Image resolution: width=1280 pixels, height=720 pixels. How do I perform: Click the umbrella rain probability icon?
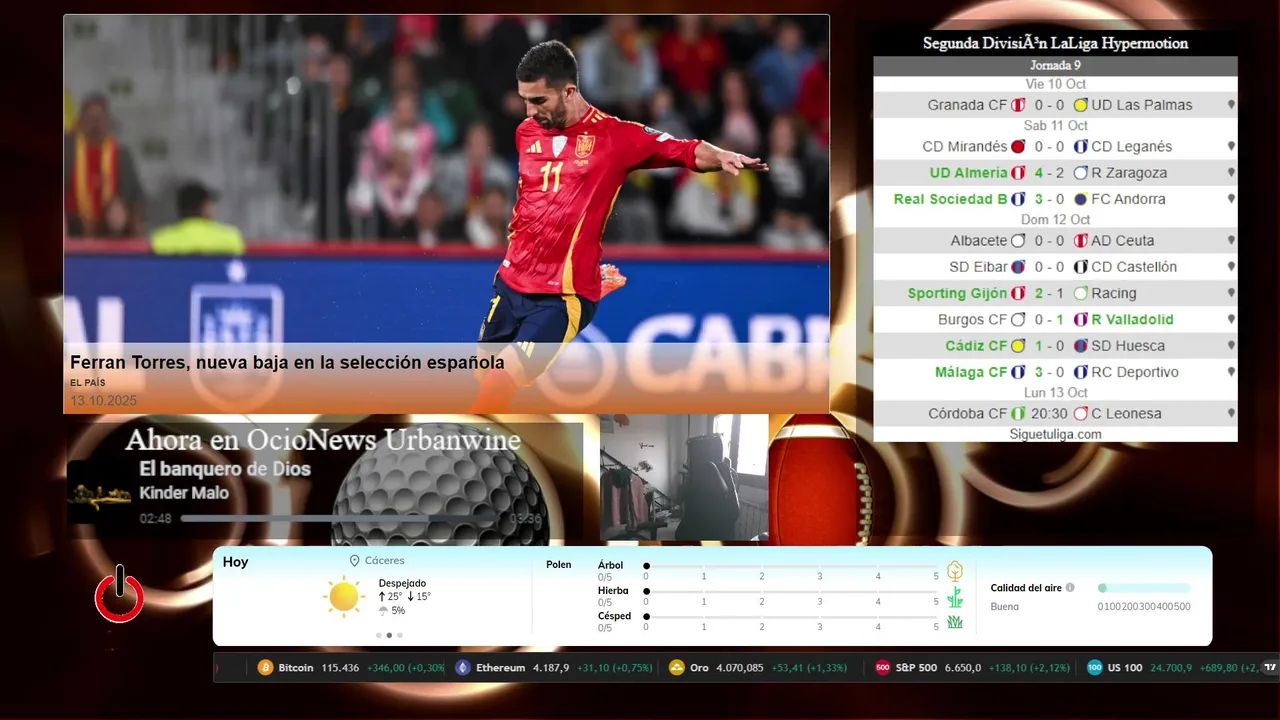click(383, 611)
